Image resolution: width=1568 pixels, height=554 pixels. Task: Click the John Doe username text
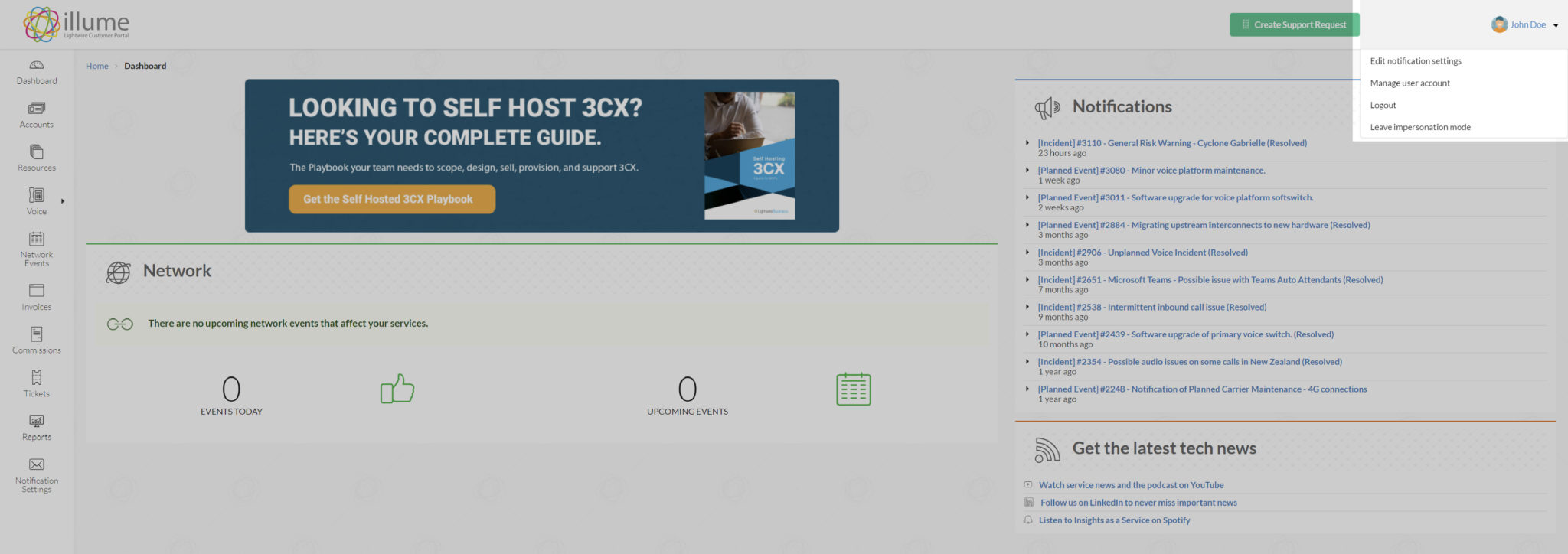[1528, 24]
